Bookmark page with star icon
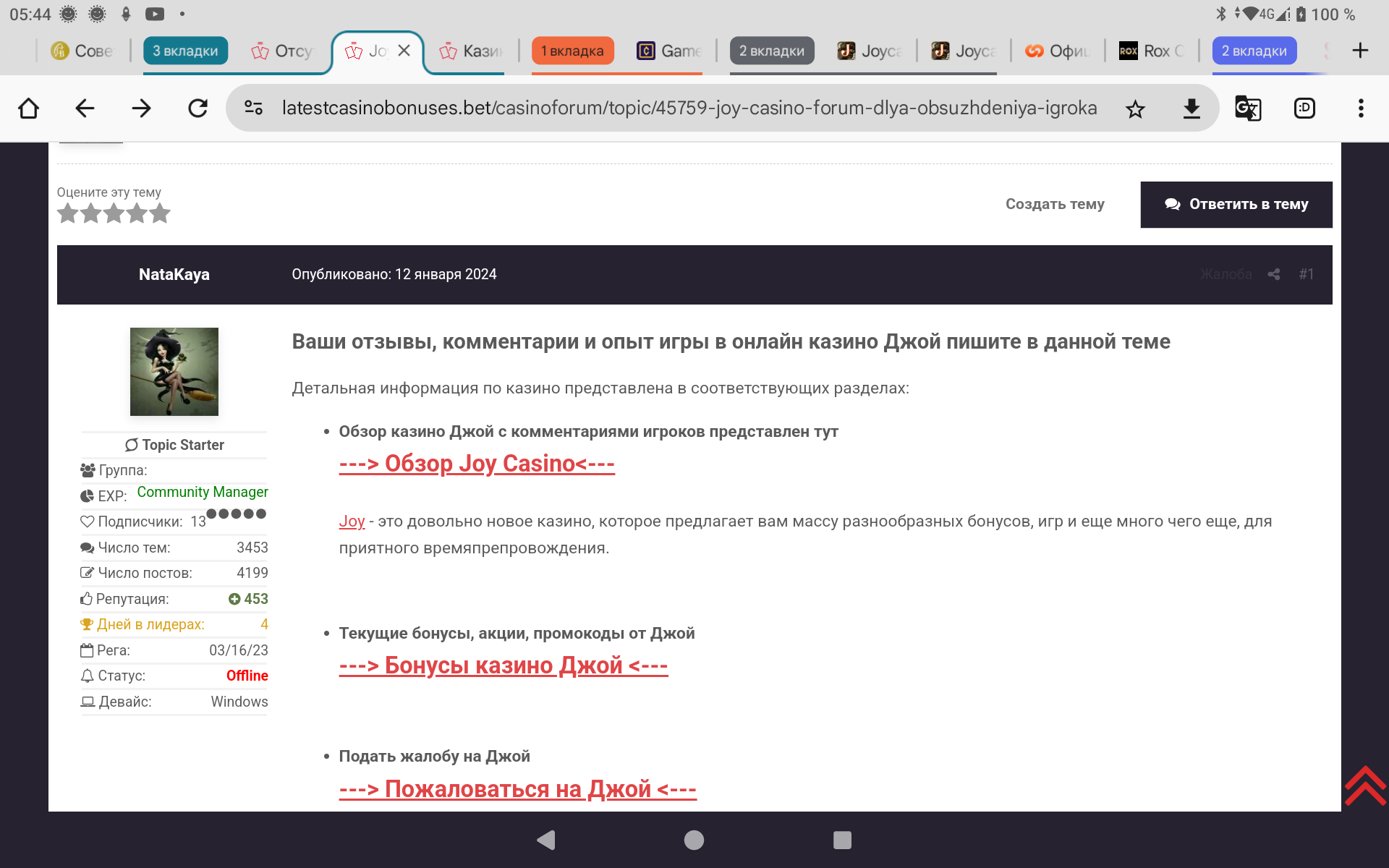This screenshot has height=868, width=1389. [x=1135, y=109]
